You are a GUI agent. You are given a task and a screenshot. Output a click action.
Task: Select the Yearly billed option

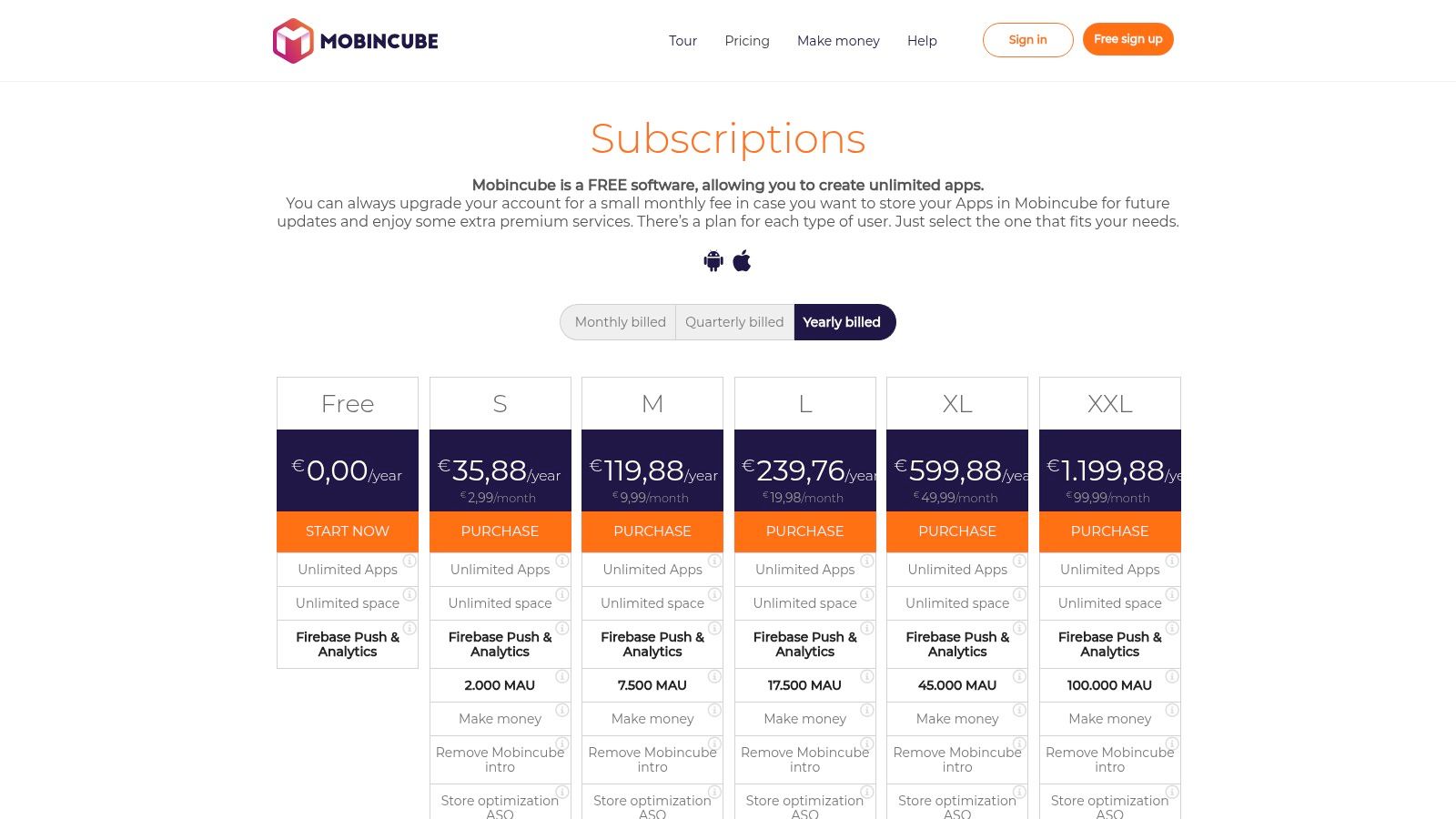(x=842, y=322)
